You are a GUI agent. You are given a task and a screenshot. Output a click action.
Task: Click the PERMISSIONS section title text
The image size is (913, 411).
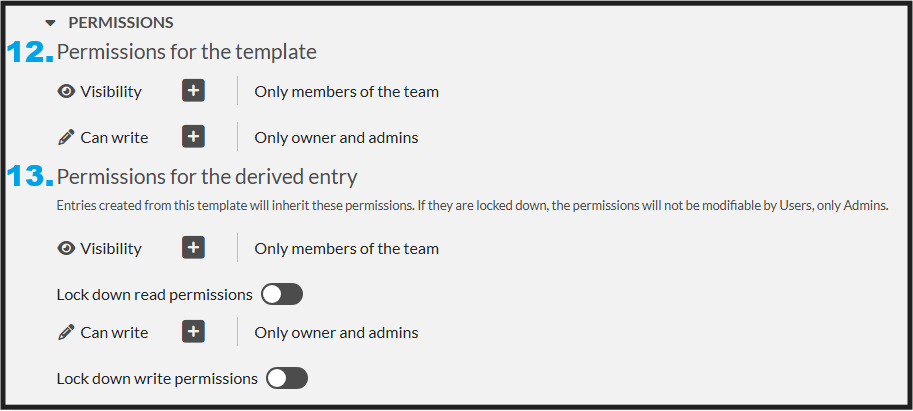tap(120, 22)
